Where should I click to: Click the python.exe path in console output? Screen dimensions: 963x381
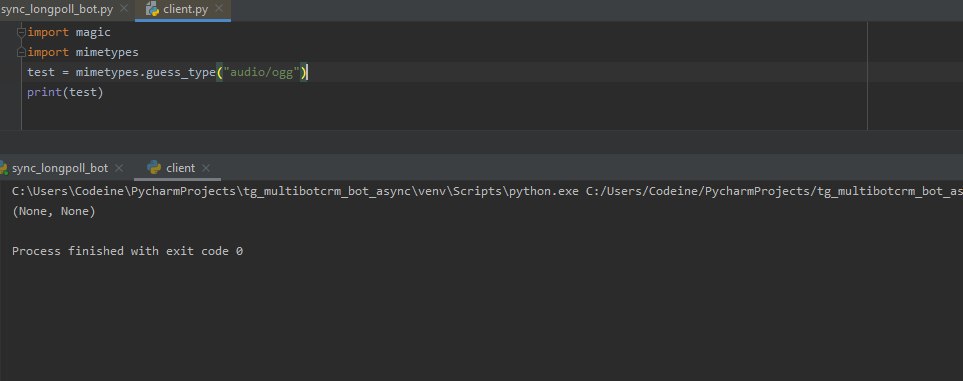point(295,191)
